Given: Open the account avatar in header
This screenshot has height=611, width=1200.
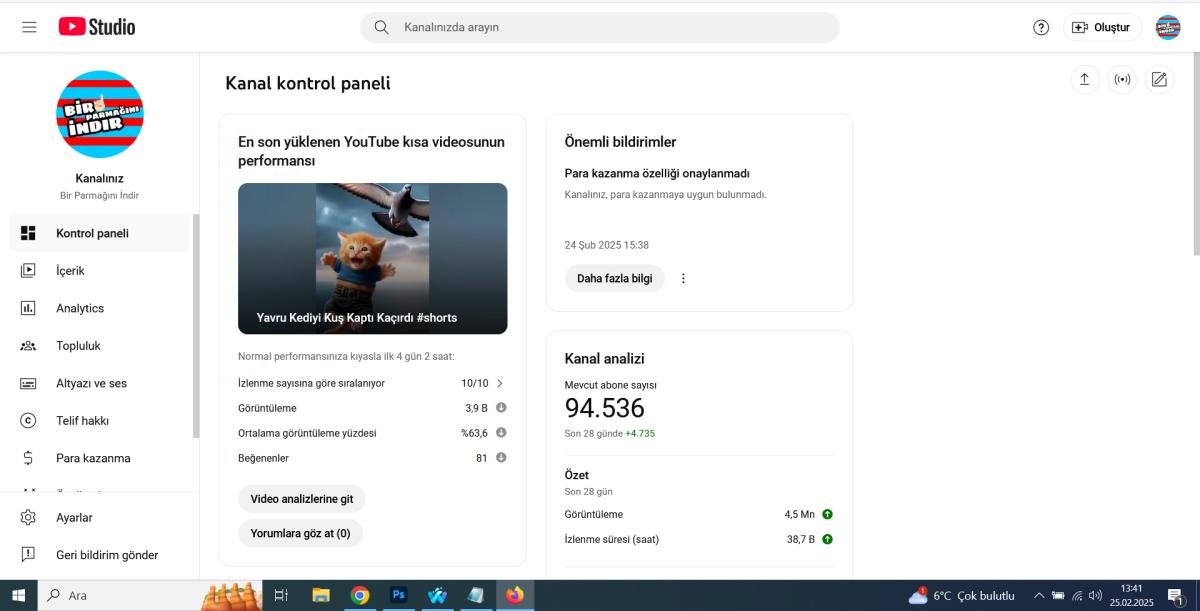Looking at the screenshot, I should (x=1168, y=27).
